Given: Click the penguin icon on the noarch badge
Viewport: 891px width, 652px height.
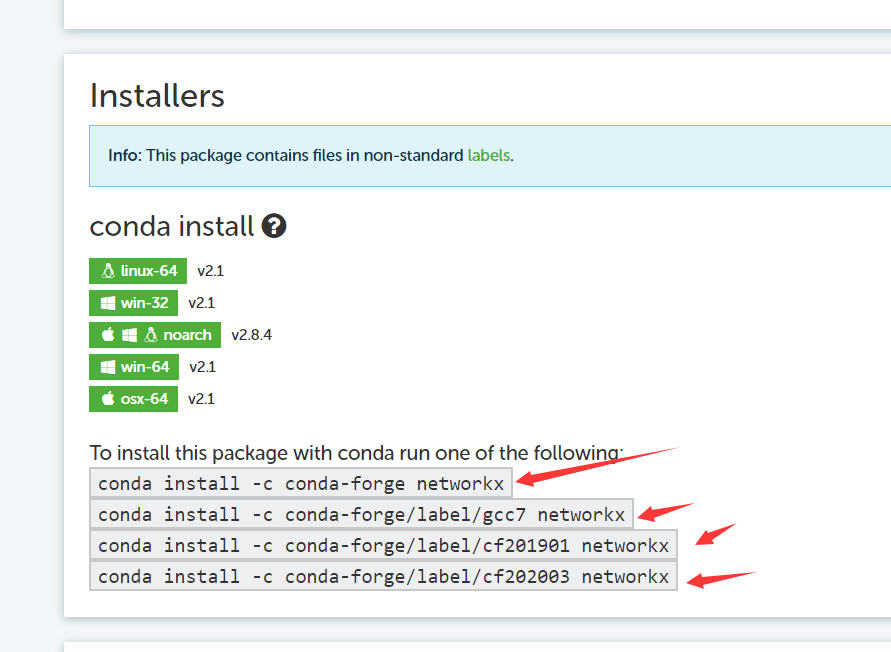Looking at the screenshot, I should [151, 334].
